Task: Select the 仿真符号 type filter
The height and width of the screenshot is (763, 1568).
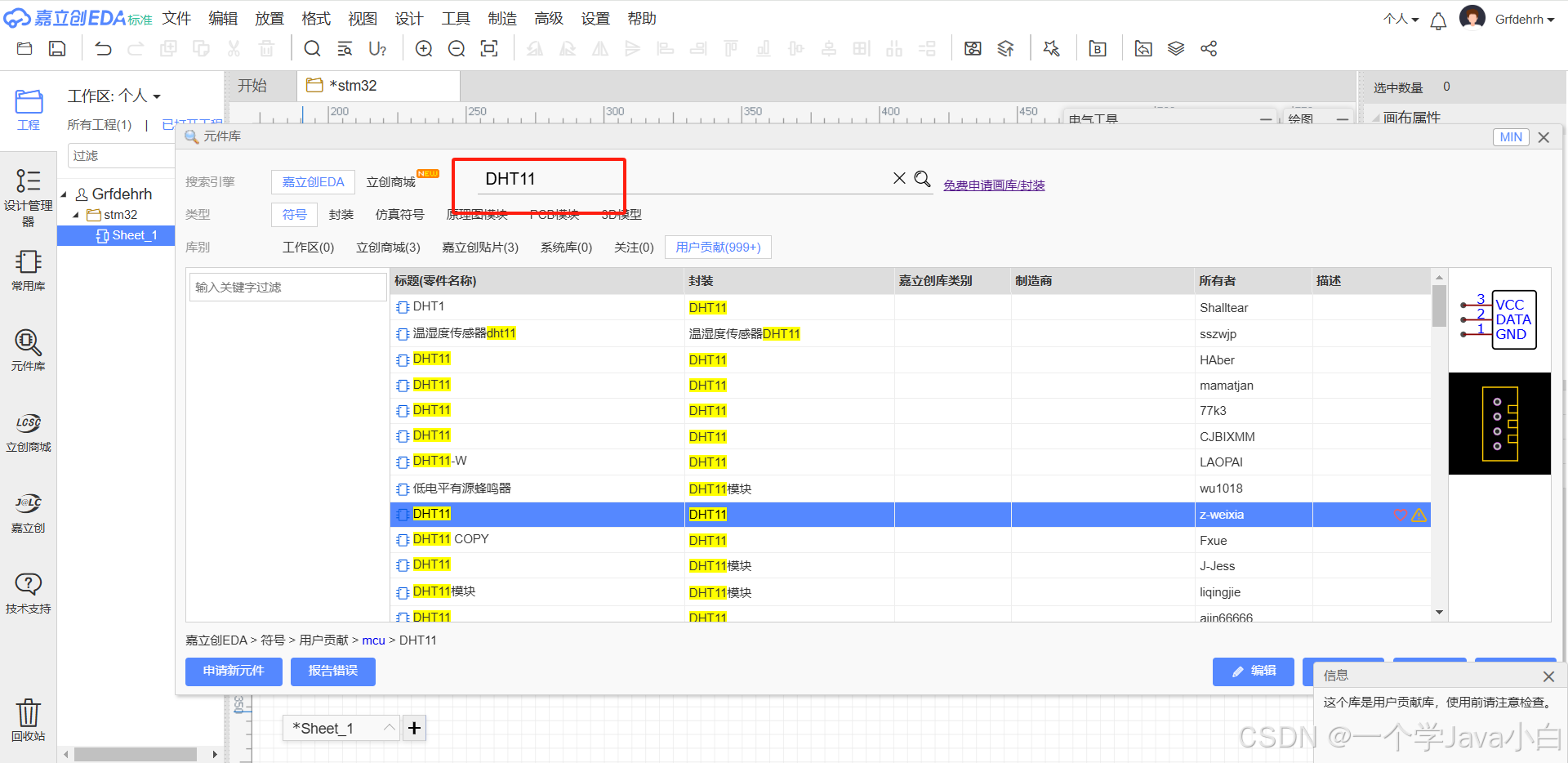Action: [399, 214]
